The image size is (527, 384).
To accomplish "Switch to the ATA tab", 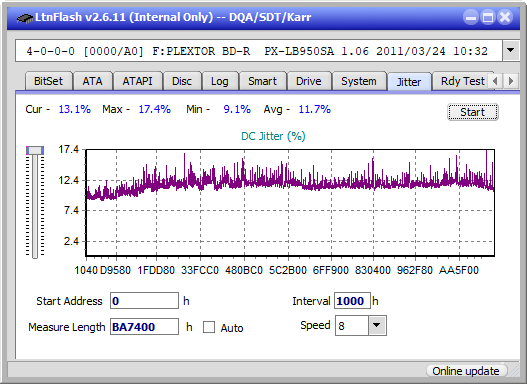I will pos(92,81).
